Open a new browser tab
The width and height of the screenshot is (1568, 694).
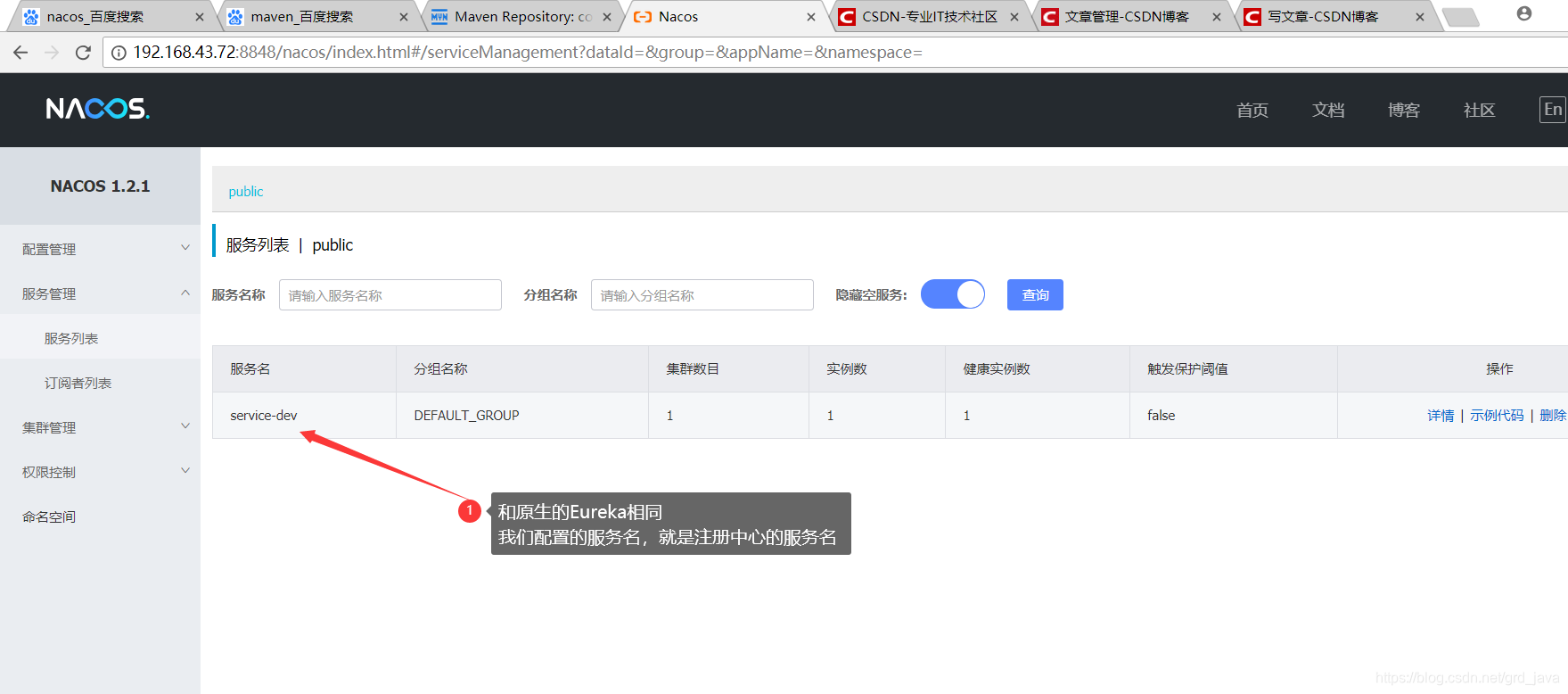pos(1460,17)
